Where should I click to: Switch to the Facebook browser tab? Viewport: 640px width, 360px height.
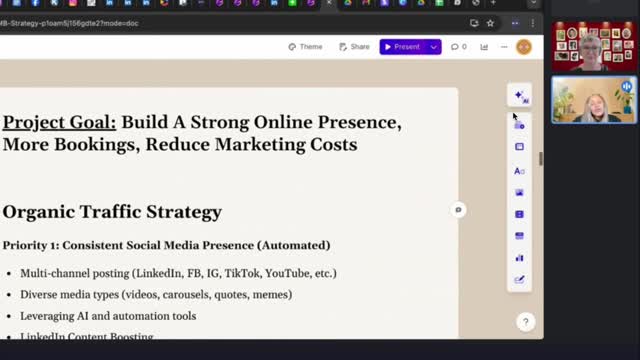36,3
